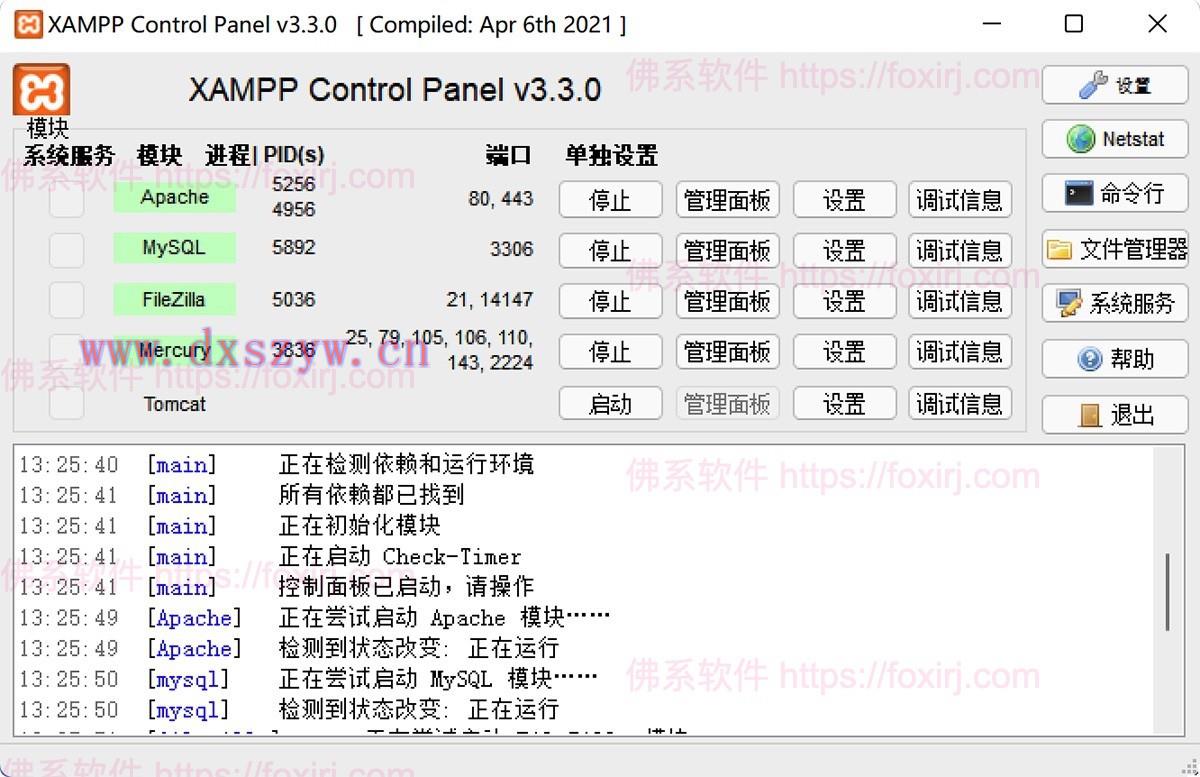Click the 退出 door icon button
This screenshot has width=1200, height=777.
pyautogui.click(x=1115, y=413)
